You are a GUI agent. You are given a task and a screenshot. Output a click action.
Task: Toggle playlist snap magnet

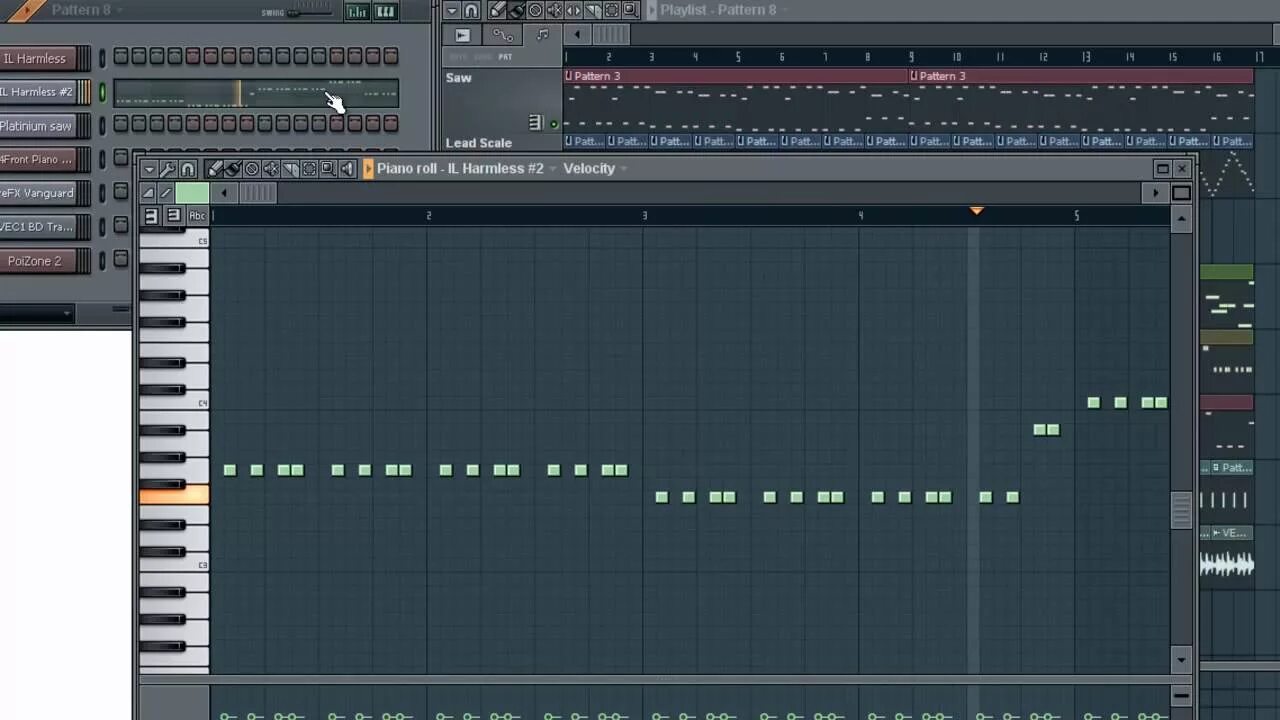pos(471,10)
